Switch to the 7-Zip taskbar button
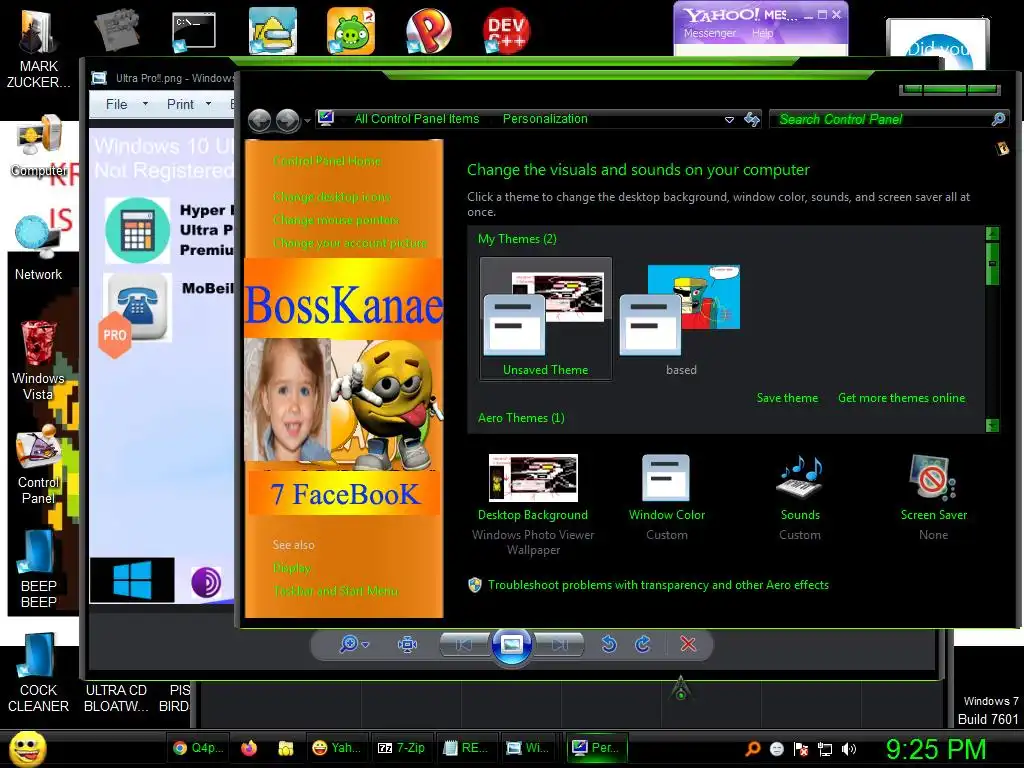Viewport: 1024px width, 768px height. tap(402, 748)
